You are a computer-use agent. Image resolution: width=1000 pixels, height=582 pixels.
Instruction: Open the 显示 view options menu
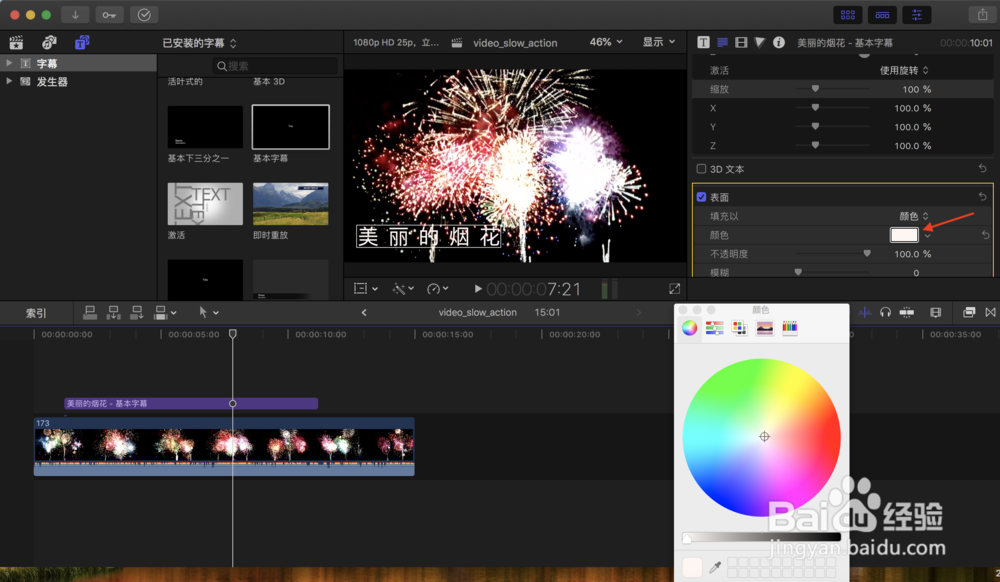pyautogui.click(x=658, y=42)
